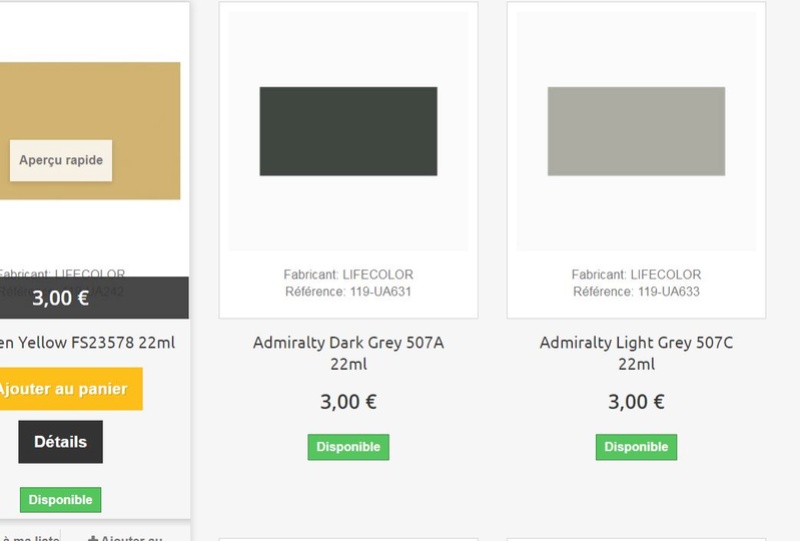Click 'Disponible' badge under Admiralty Dark Grey

coord(348,447)
